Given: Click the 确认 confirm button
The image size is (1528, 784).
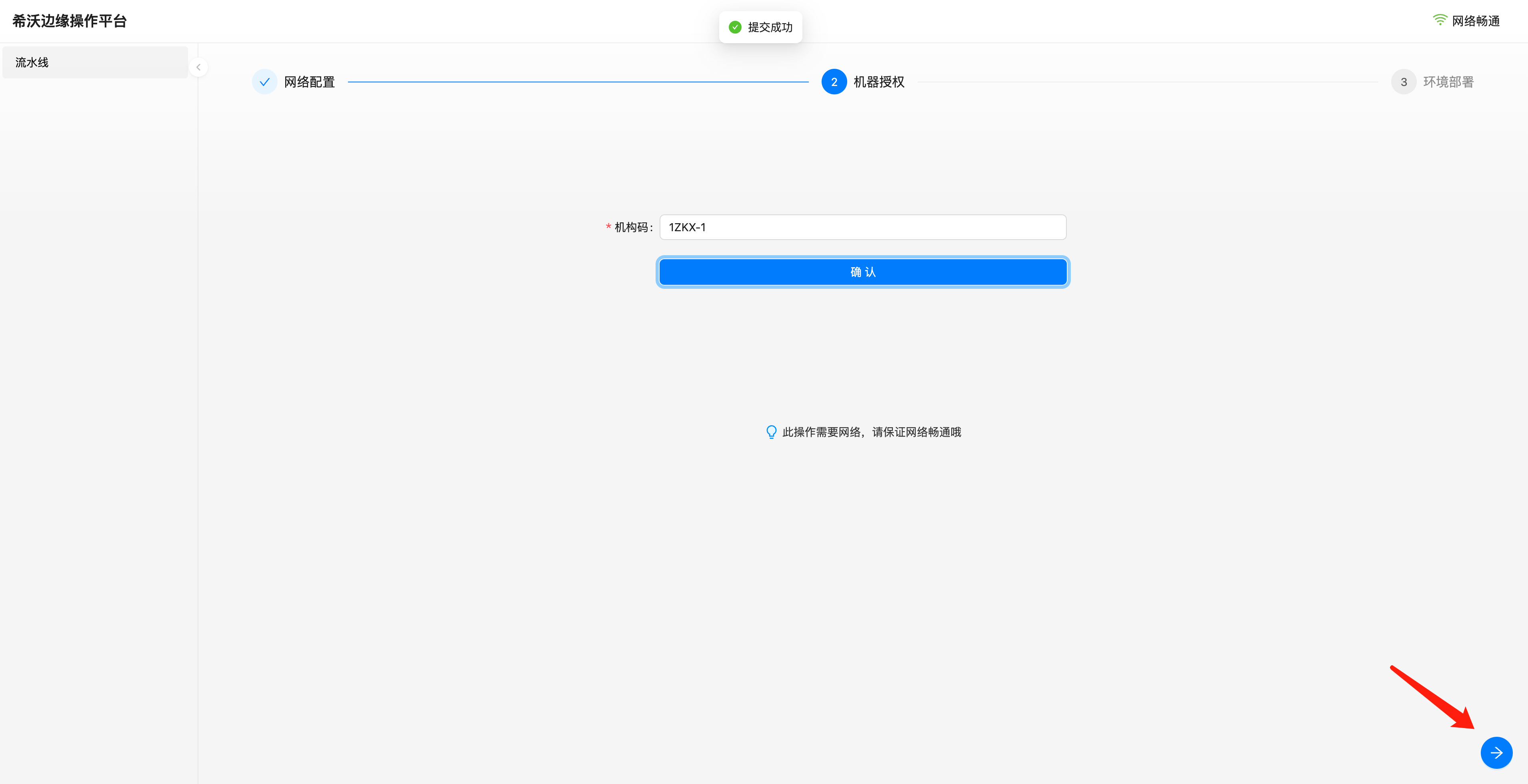Looking at the screenshot, I should pos(863,272).
